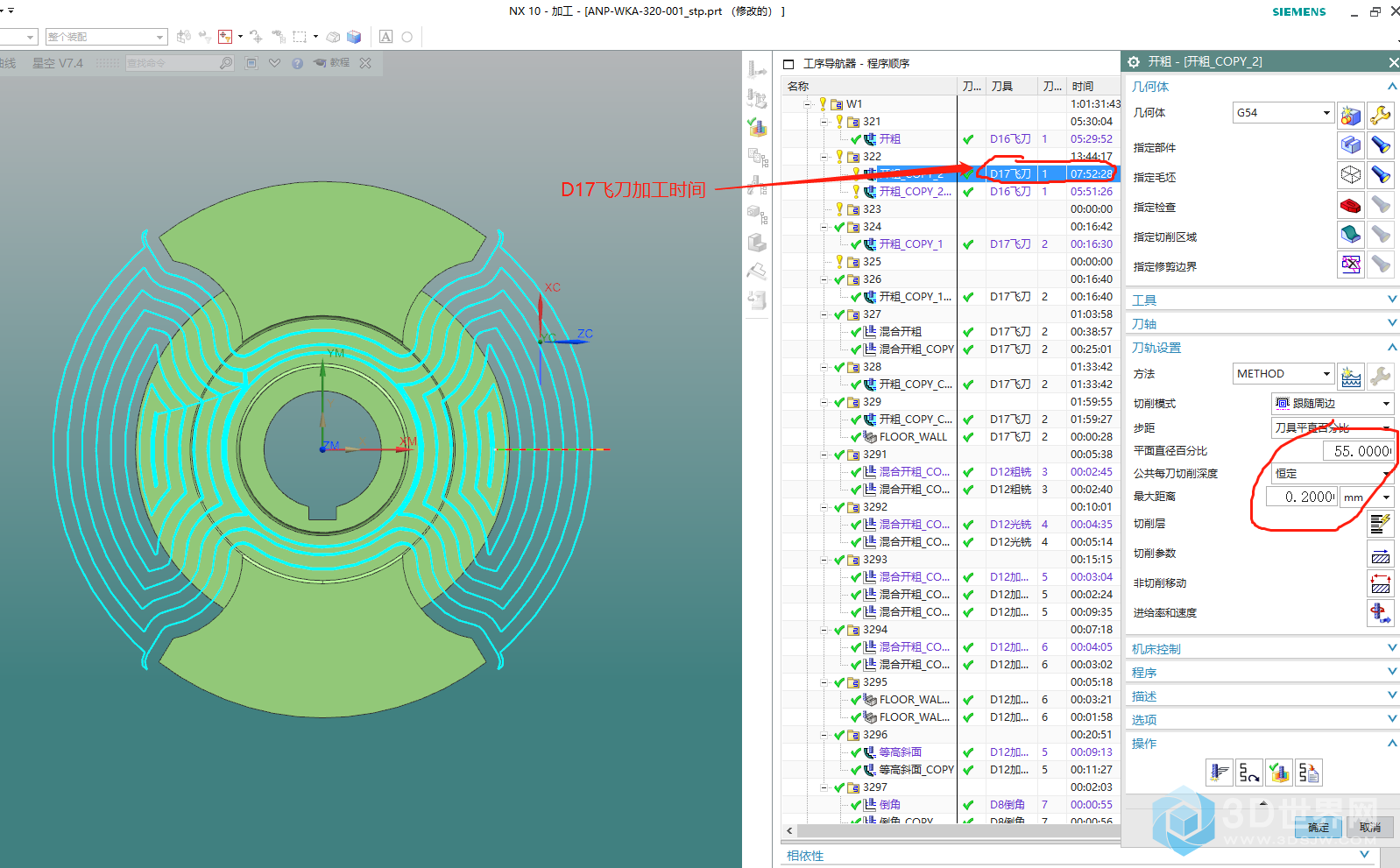
Task: Click the verify toolpath icon in vertical sidebar
Action: click(x=757, y=127)
